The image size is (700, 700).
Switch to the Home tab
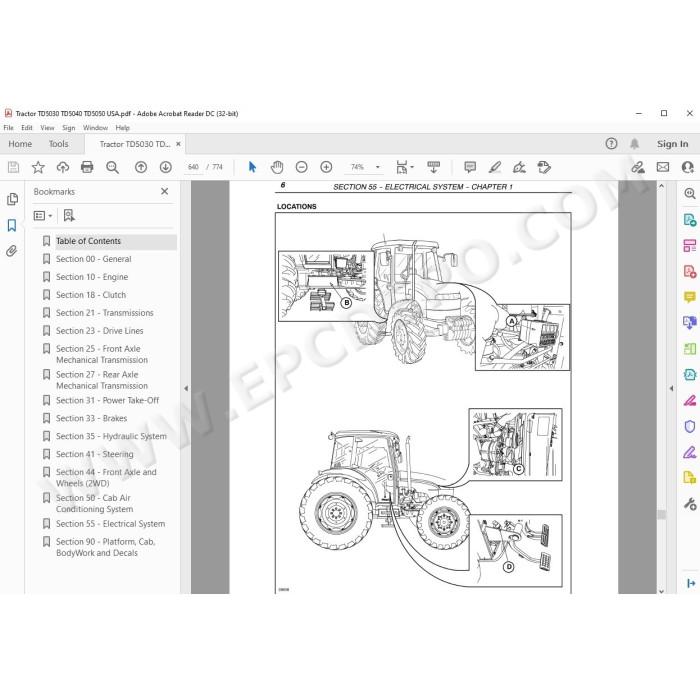click(20, 144)
